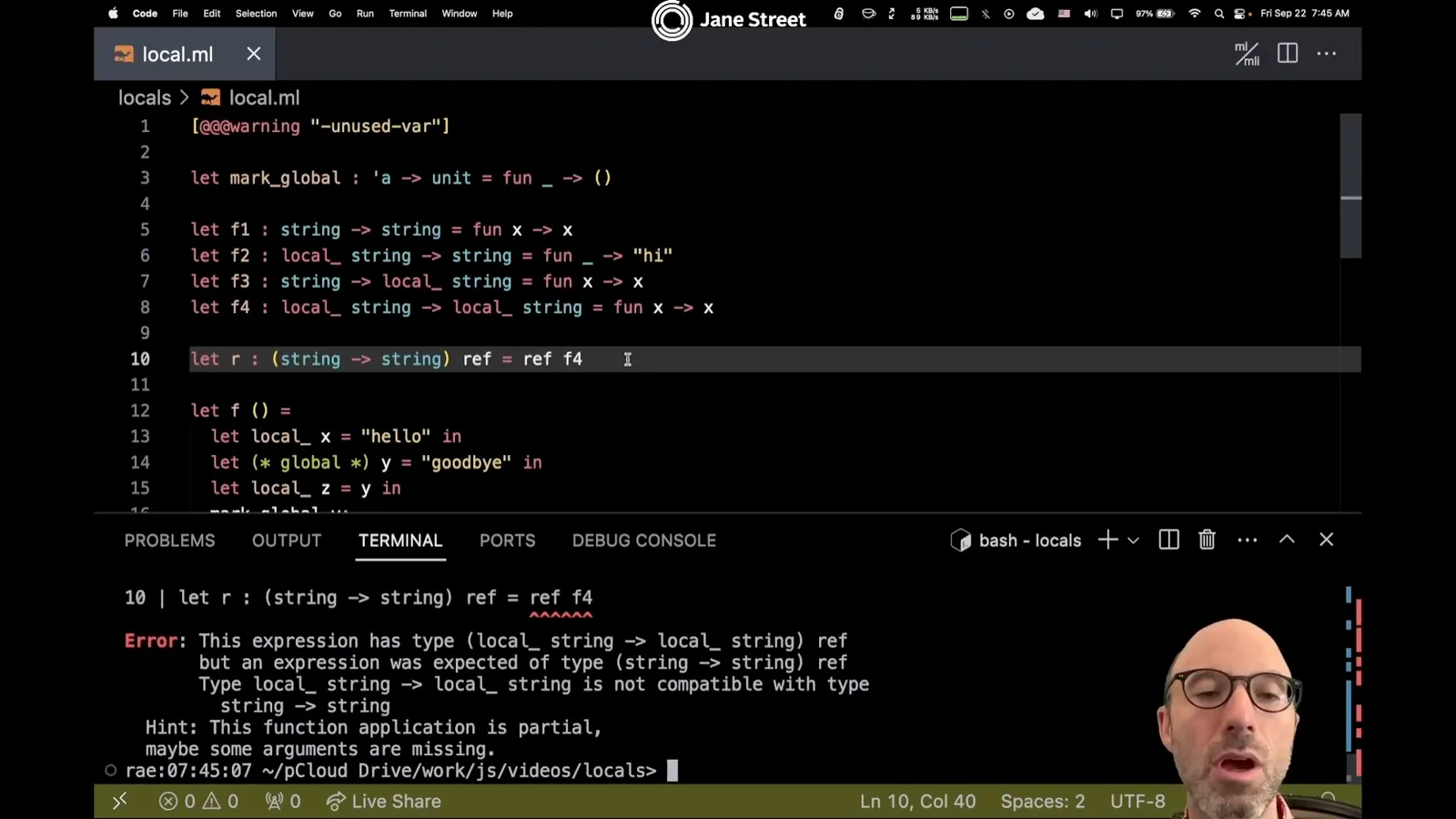Open the Selection menu
This screenshot has width=1456, height=819.
click(x=256, y=14)
